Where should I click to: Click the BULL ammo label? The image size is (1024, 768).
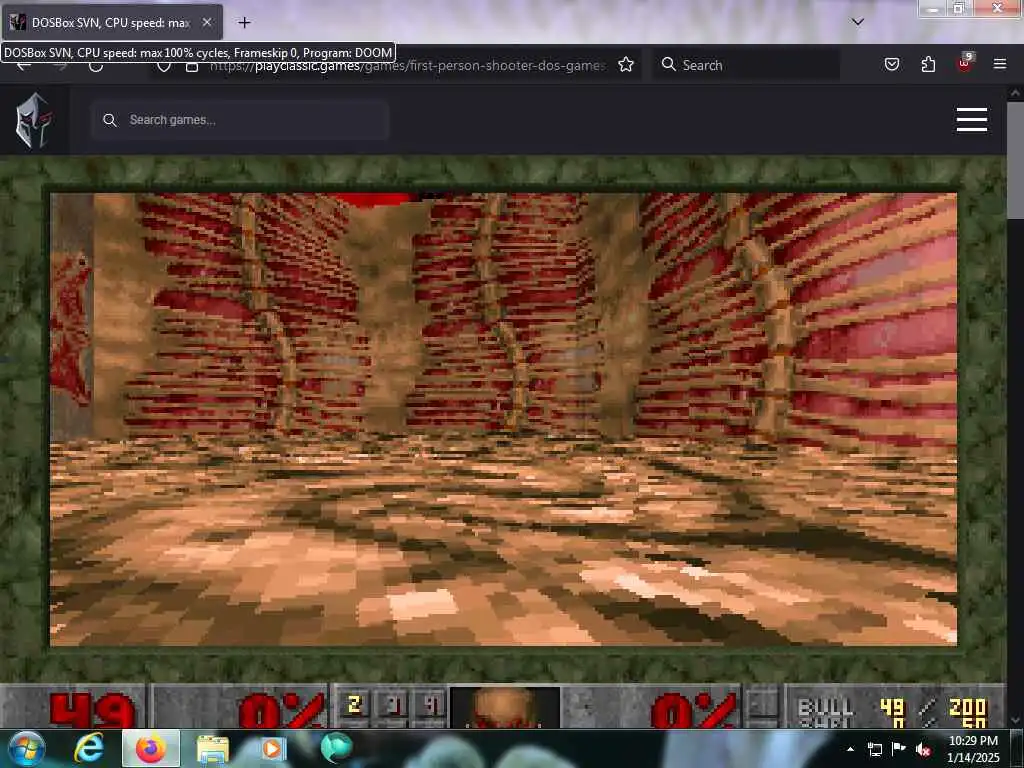pyautogui.click(x=825, y=708)
